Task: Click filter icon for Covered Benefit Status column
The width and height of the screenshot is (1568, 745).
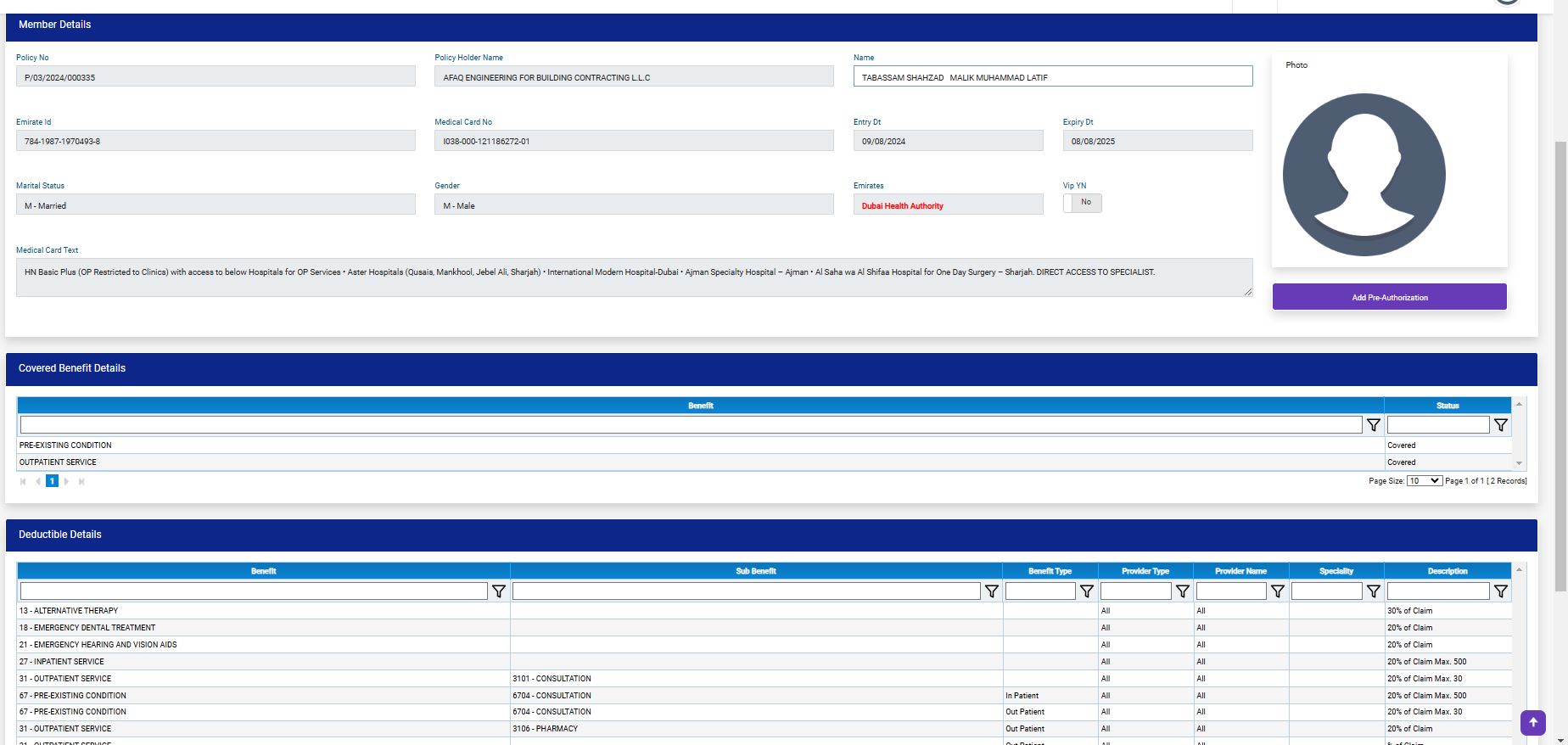Action: click(1500, 425)
